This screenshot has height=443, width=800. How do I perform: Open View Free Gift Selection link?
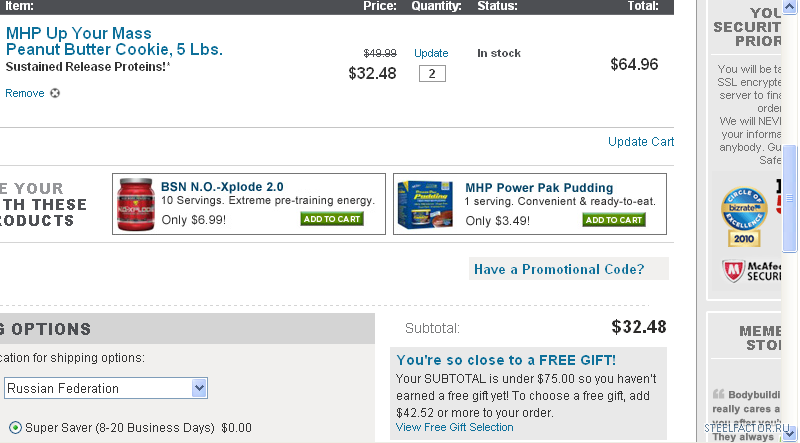tap(454, 427)
